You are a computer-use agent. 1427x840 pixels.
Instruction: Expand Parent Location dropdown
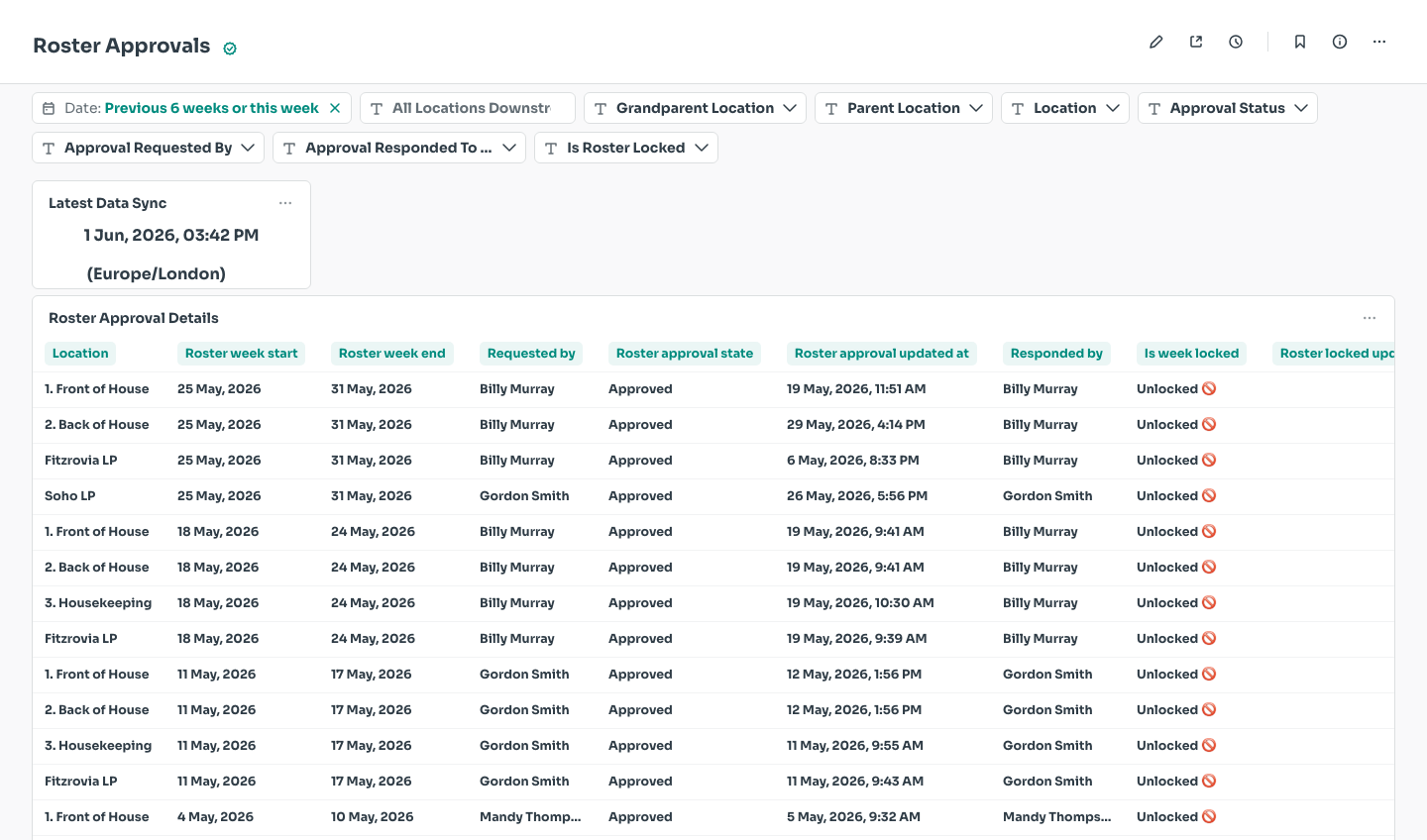pyautogui.click(x=976, y=108)
